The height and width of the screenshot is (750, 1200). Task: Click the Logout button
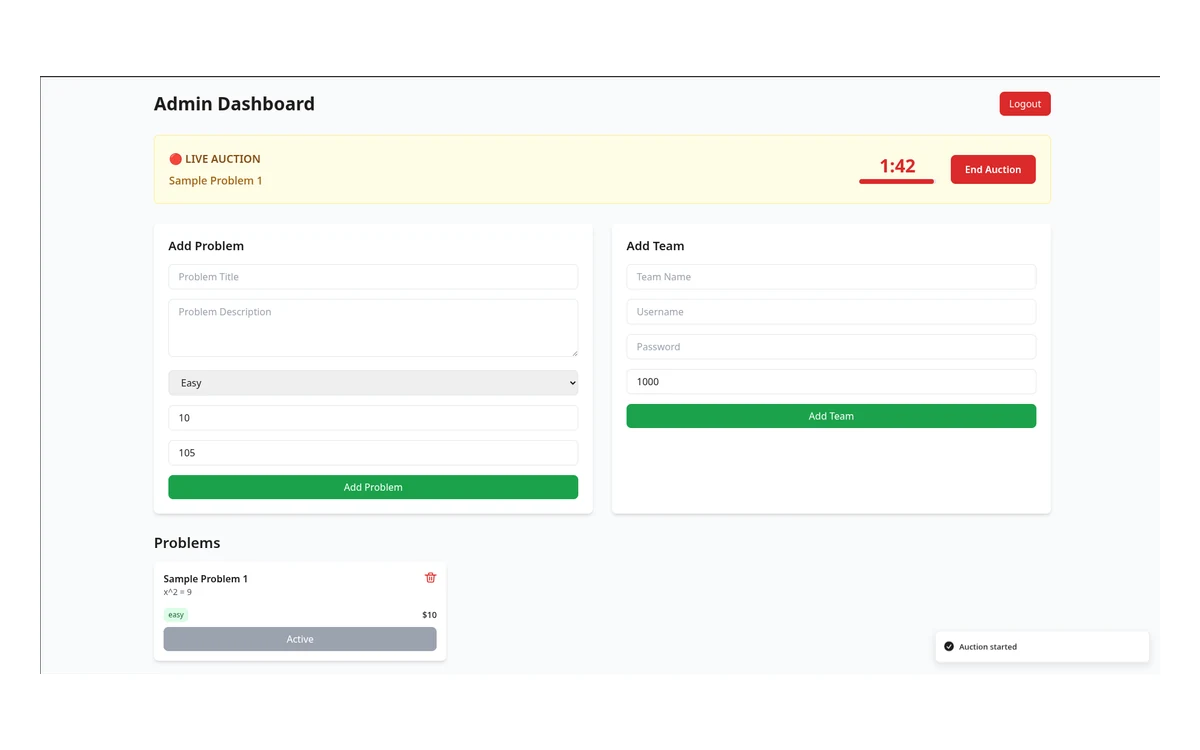pos(1025,104)
